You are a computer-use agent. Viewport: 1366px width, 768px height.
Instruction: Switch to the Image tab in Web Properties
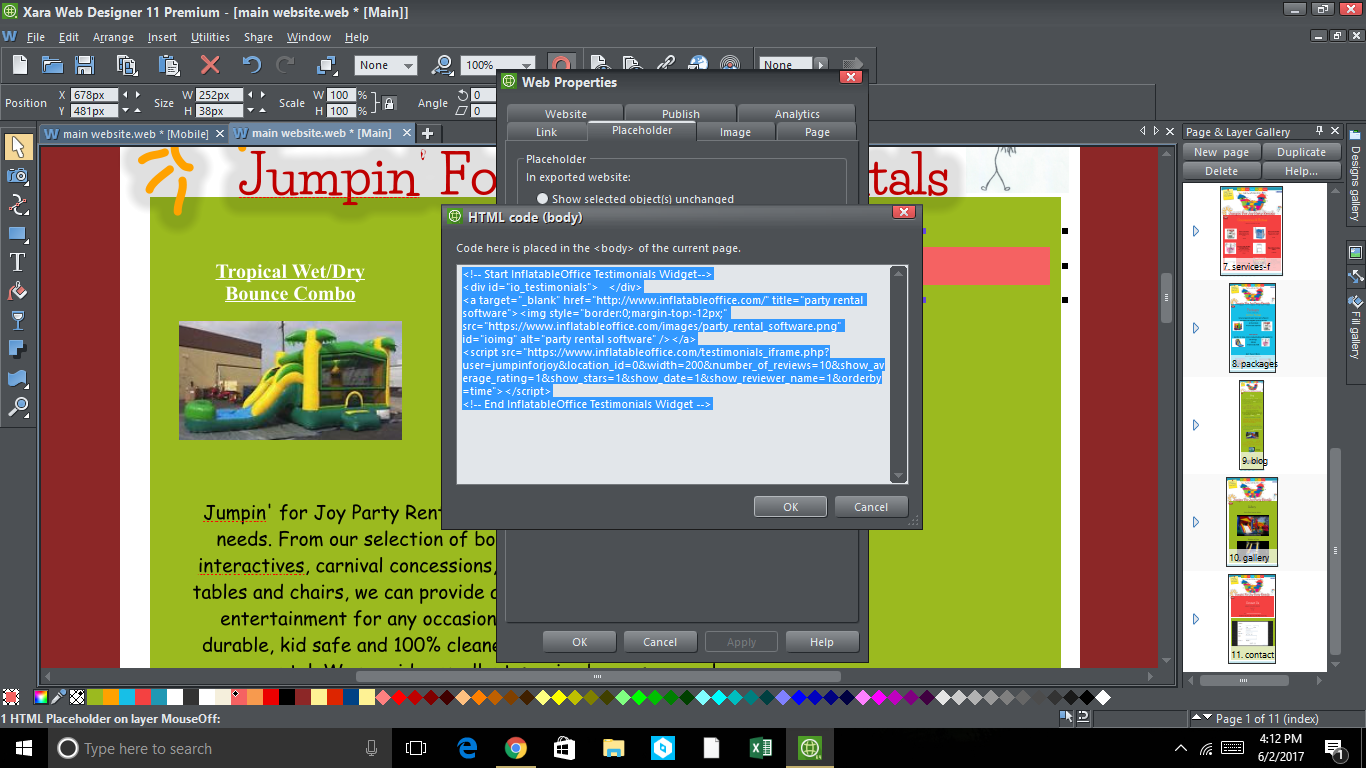tap(735, 132)
